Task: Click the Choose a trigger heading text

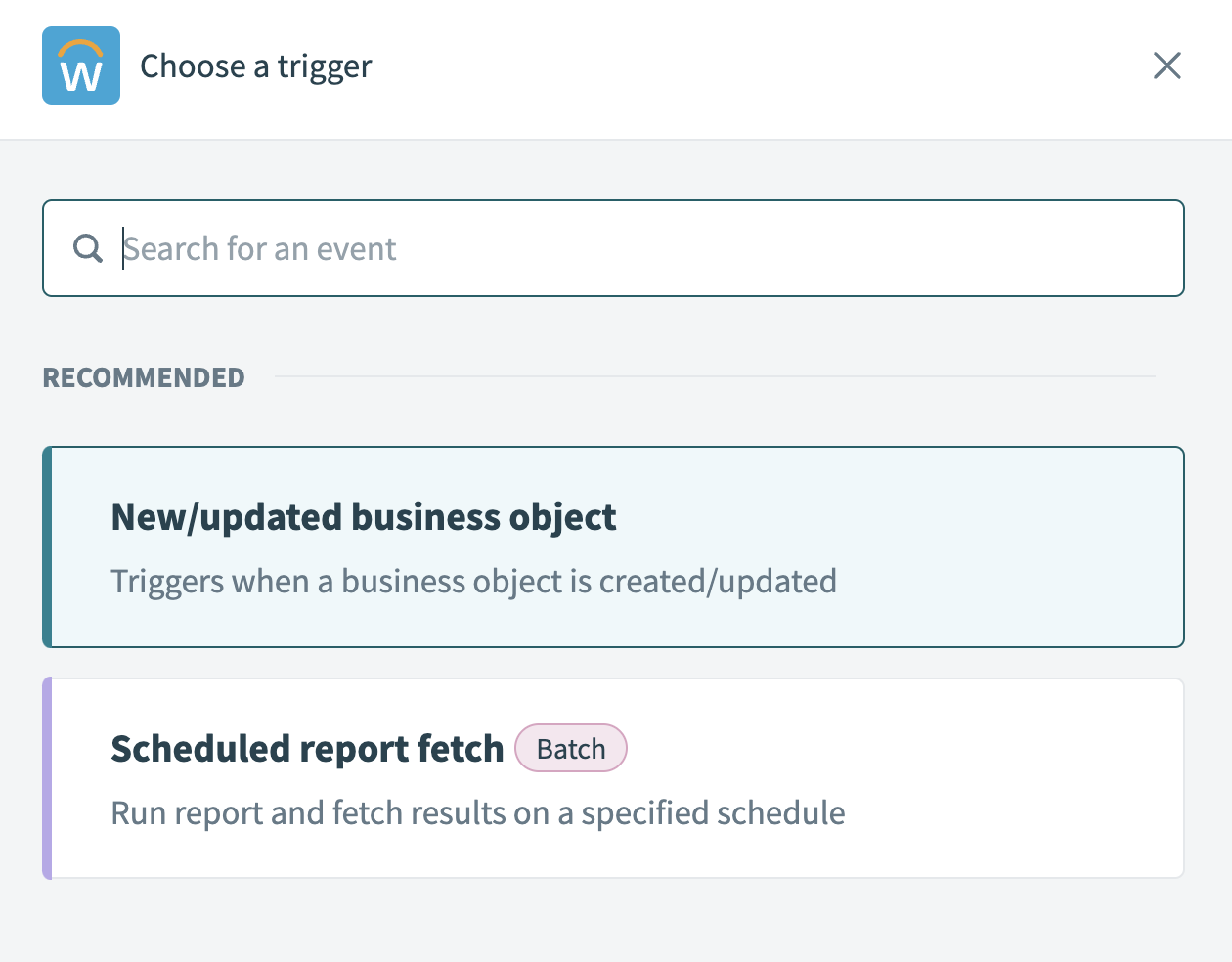Action: (256, 66)
